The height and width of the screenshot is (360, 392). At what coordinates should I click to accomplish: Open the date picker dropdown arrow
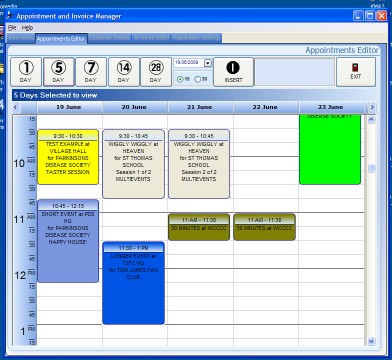click(x=208, y=63)
